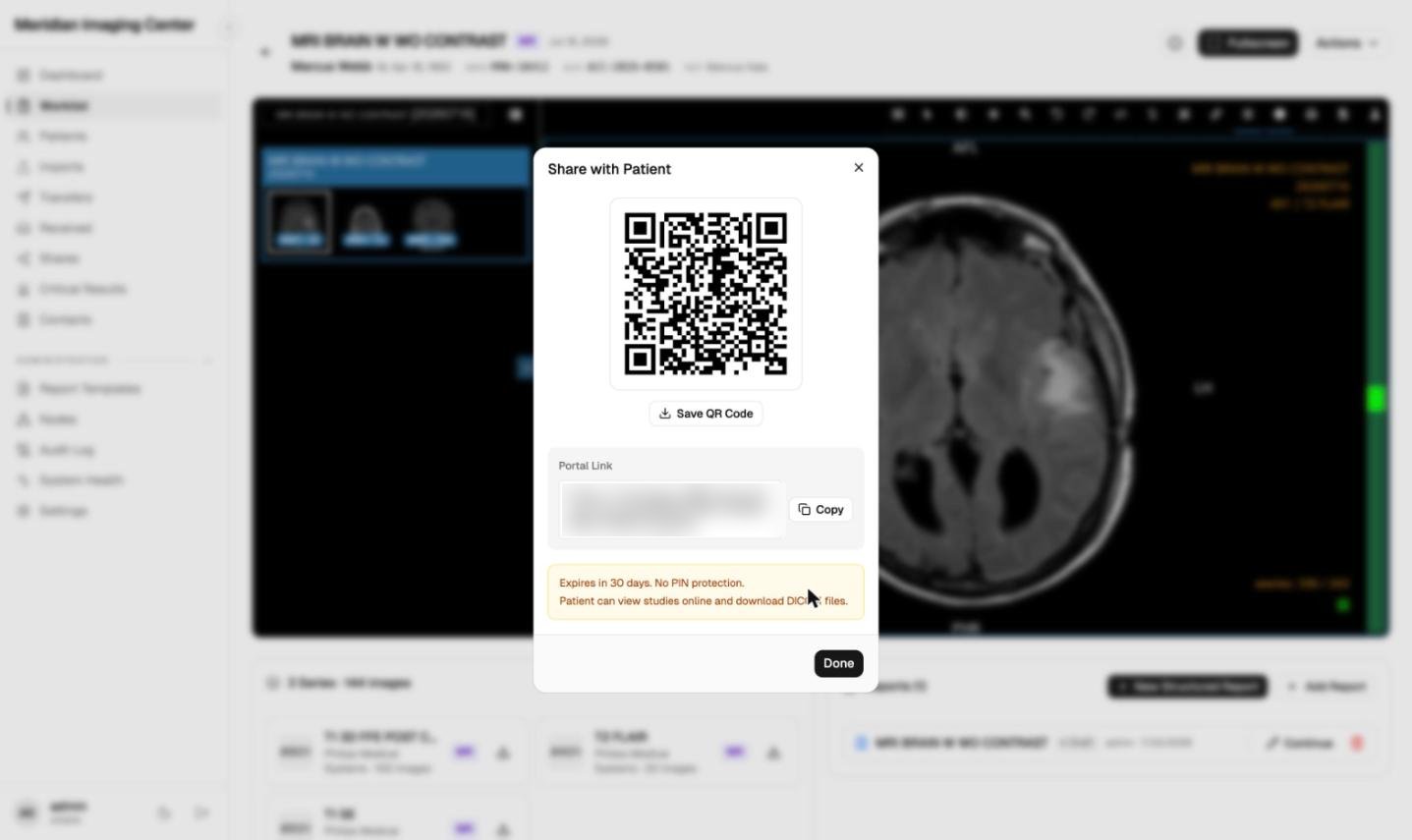The height and width of the screenshot is (840, 1412).
Task: Open Transfers in the sidebar
Action: (66, 197)
